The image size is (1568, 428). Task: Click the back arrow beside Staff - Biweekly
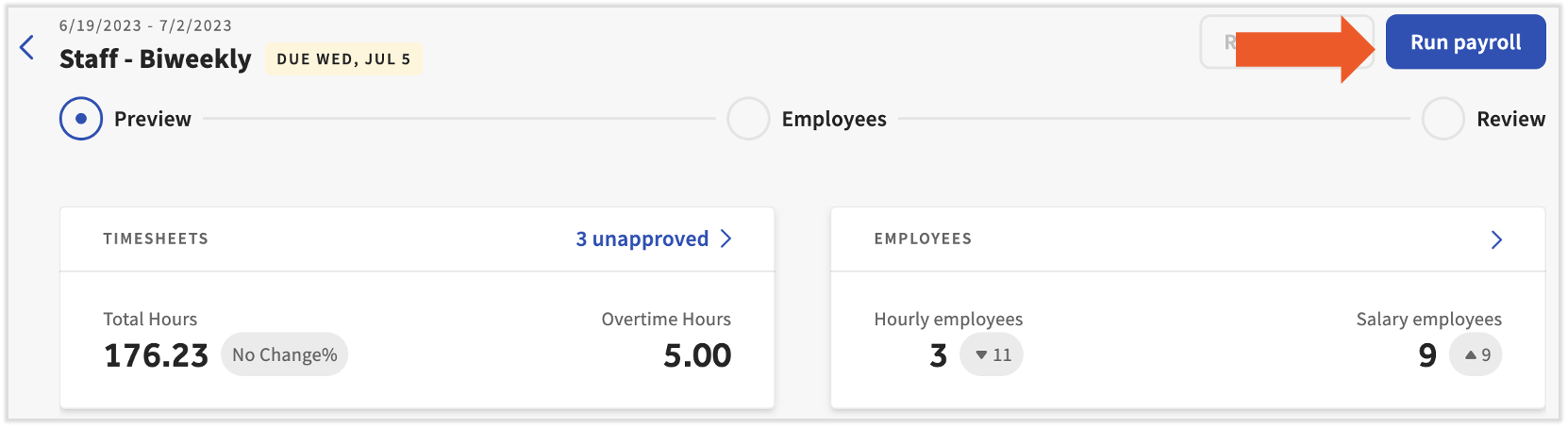coord(27,47)
